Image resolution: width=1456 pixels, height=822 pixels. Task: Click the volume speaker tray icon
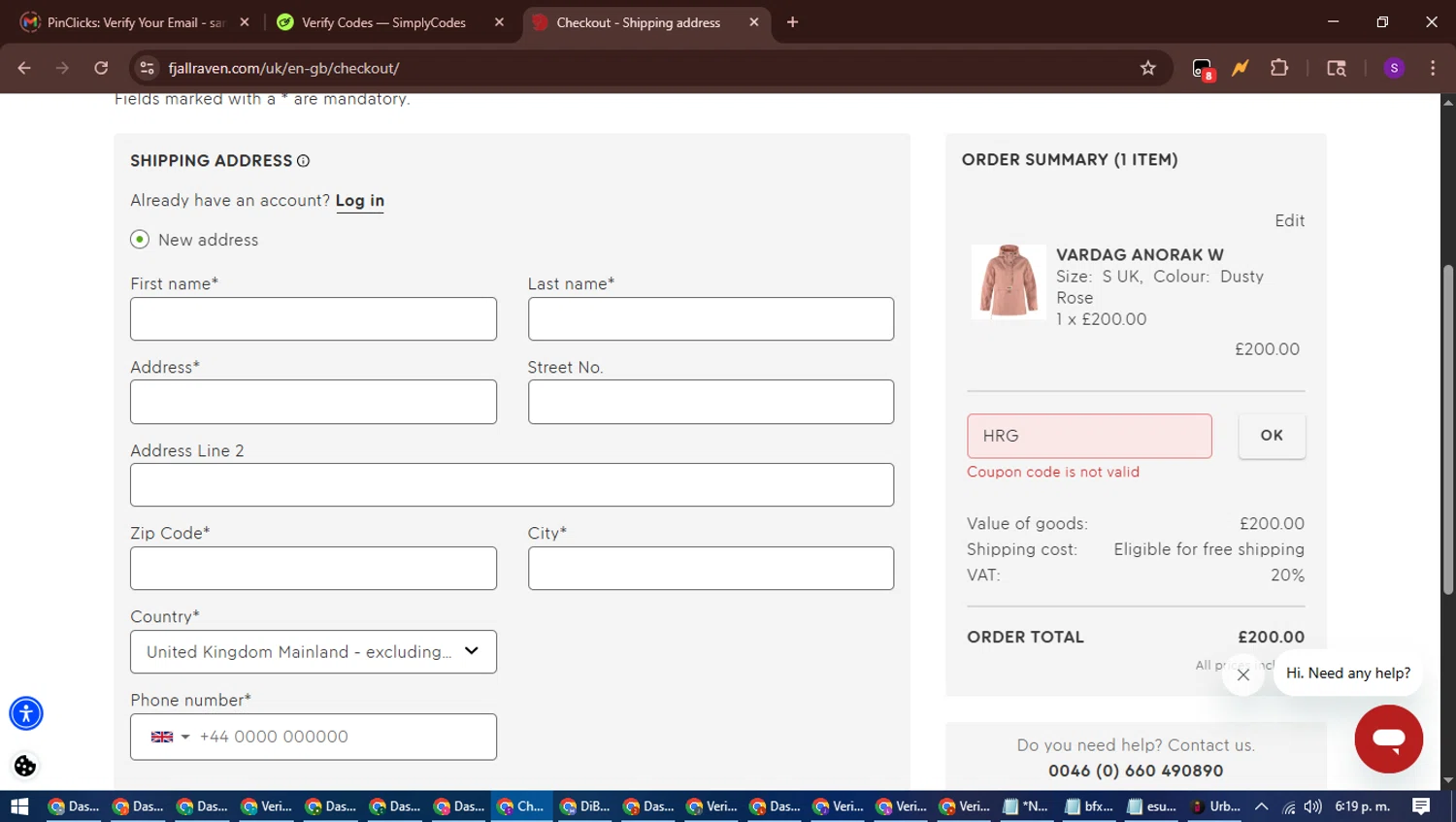coord(1312,806)
